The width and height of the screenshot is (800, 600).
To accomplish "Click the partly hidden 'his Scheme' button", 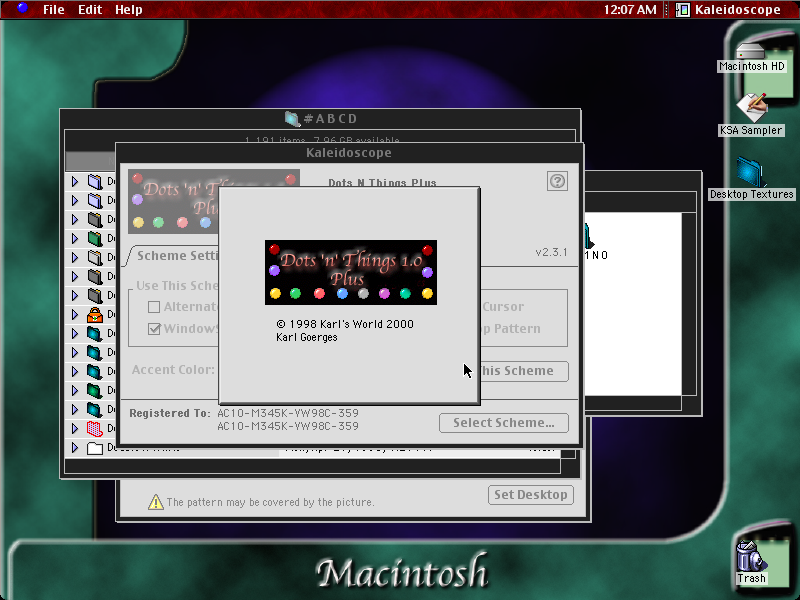I will pyautogui.click(x=524, y=371).
